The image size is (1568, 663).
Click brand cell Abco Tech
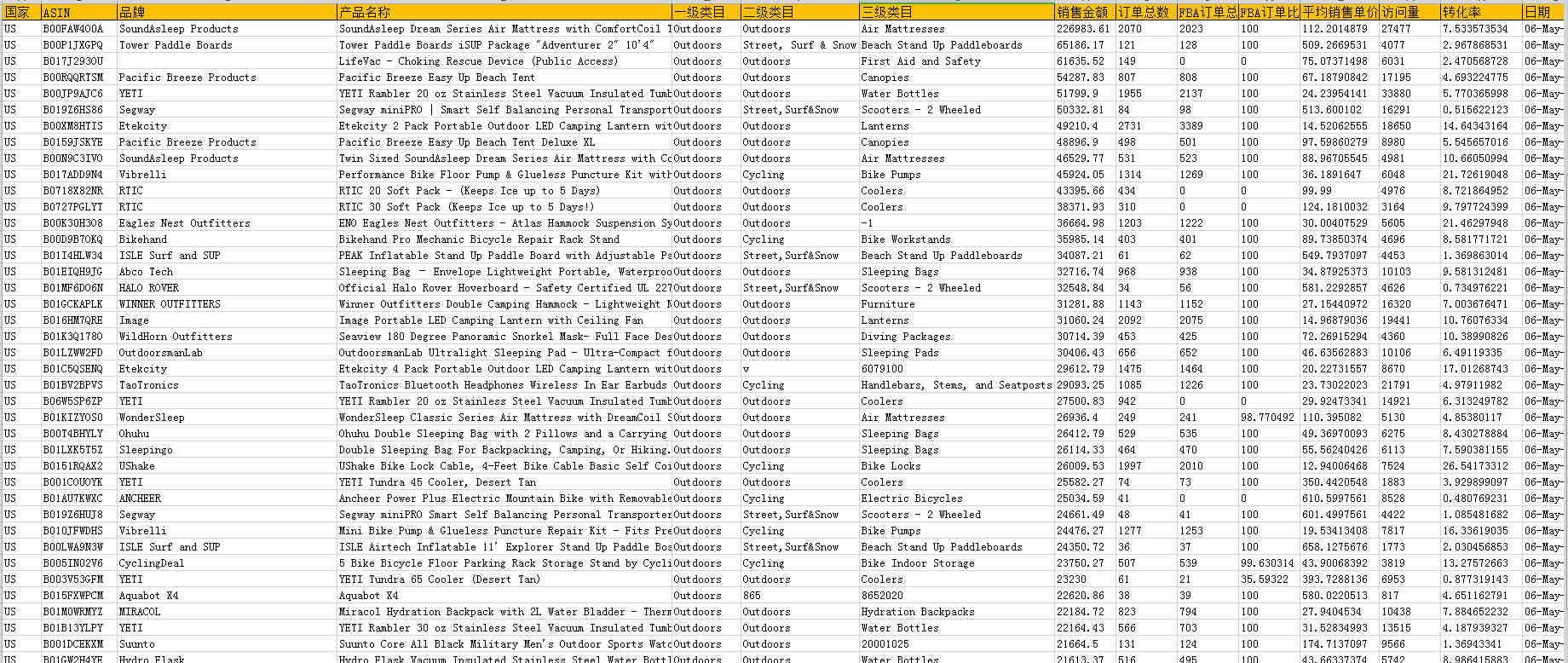tap(227, 272)
